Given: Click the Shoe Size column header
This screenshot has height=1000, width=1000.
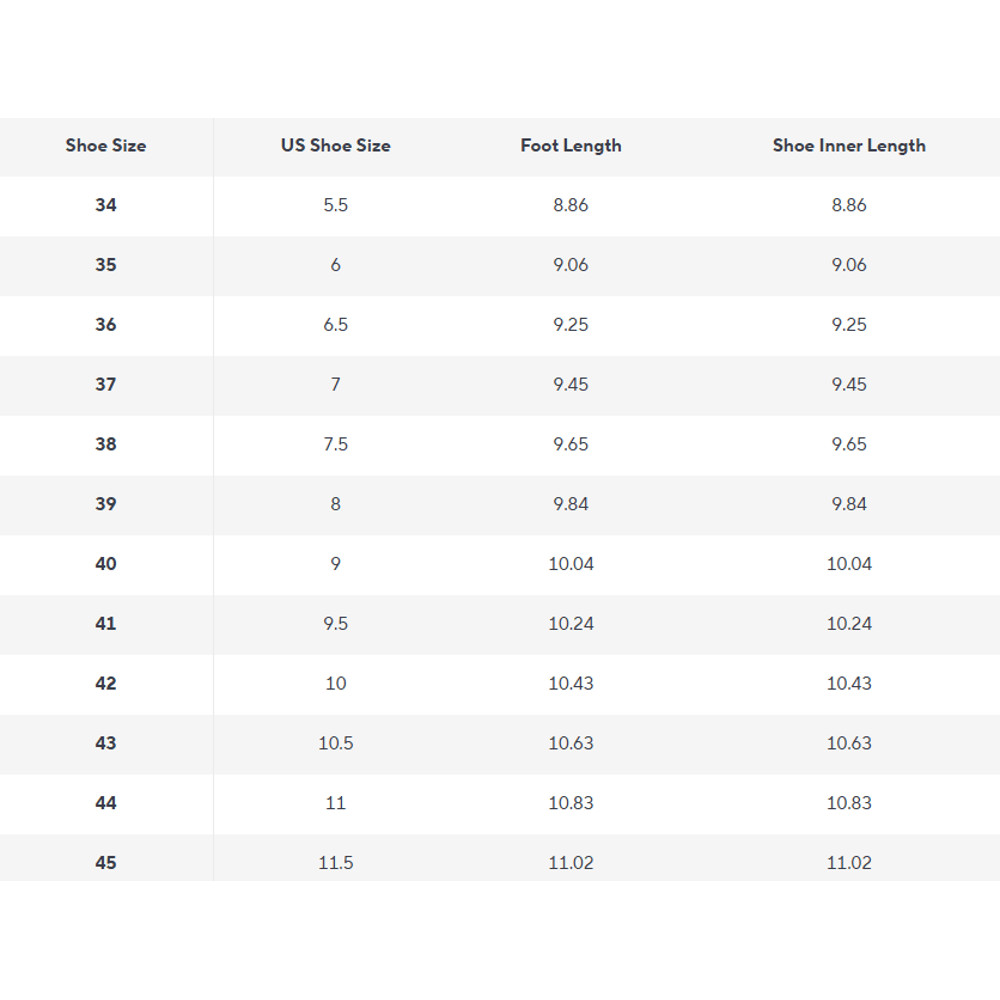Looking at the screenshot, I should click(106, 146).
